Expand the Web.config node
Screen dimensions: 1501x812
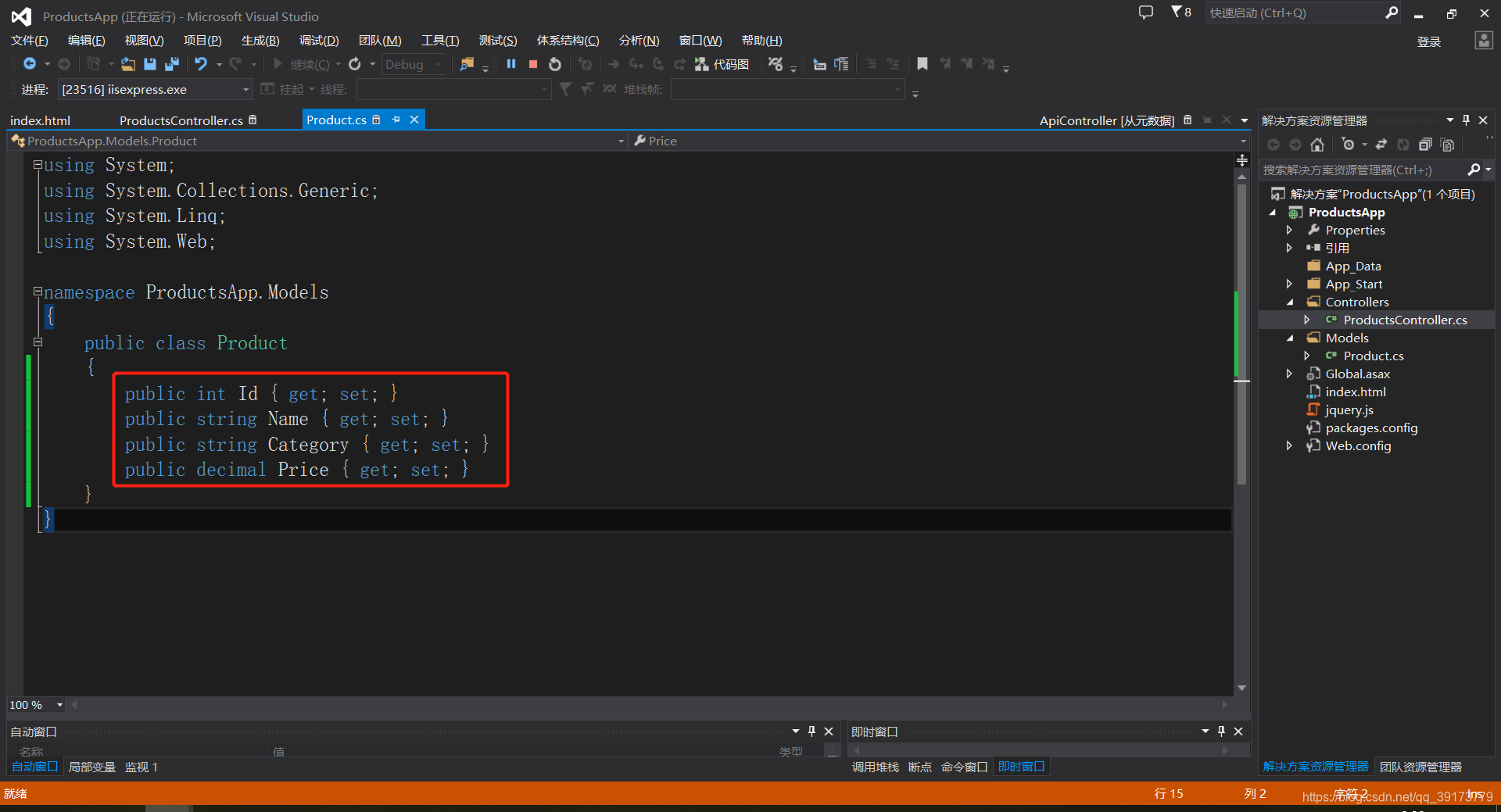1289,445
